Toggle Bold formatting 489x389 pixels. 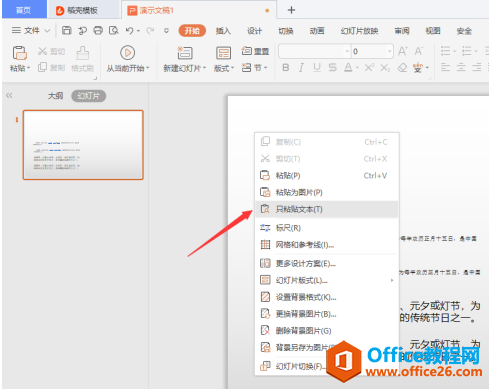coord(286,68)
